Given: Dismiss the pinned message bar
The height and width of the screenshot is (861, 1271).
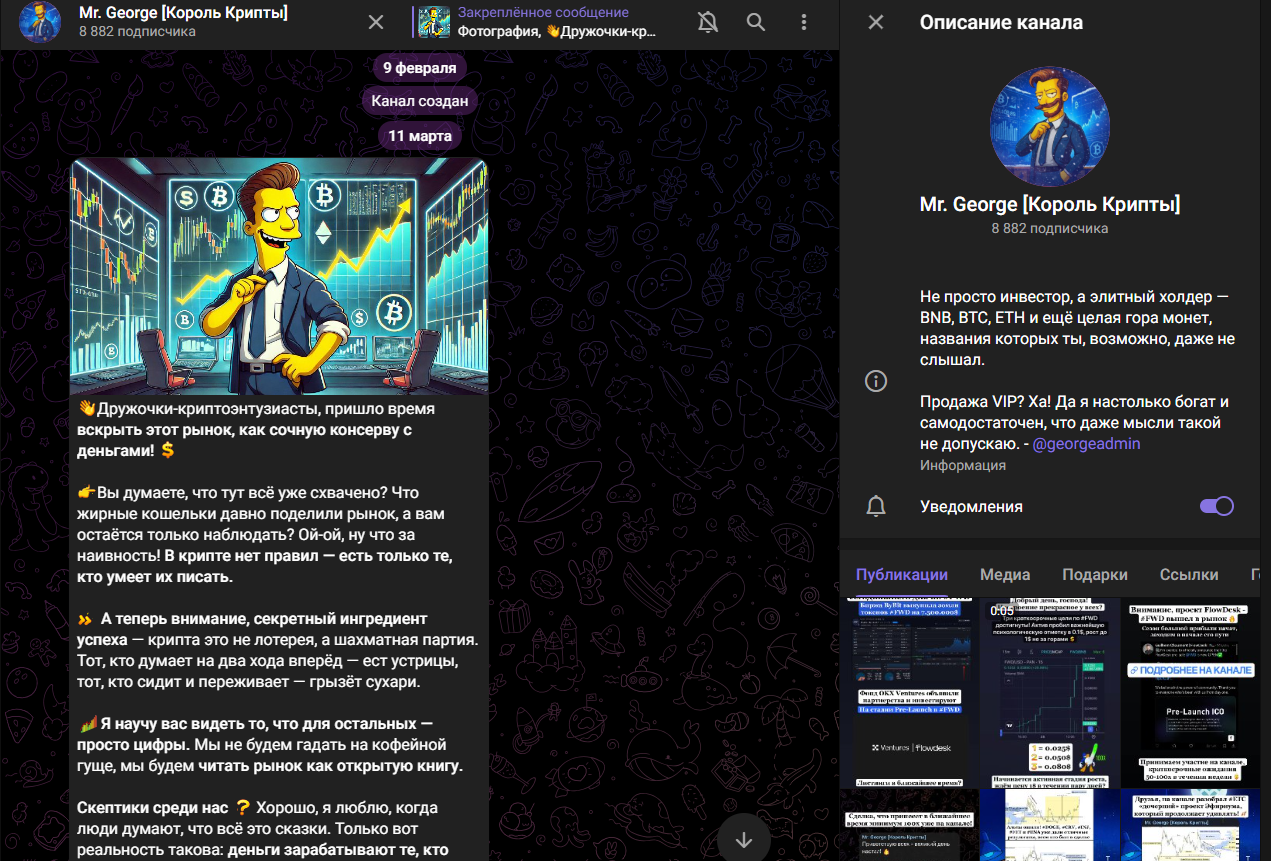Looking at the screenshot, I should click(375, 22).
